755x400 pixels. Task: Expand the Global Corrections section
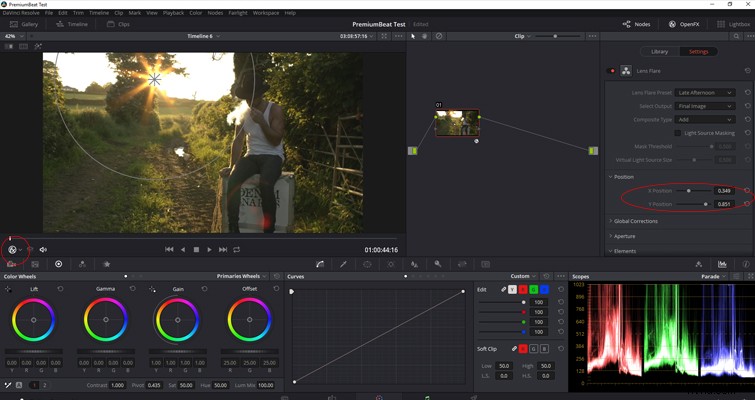(x=634, y=221)
